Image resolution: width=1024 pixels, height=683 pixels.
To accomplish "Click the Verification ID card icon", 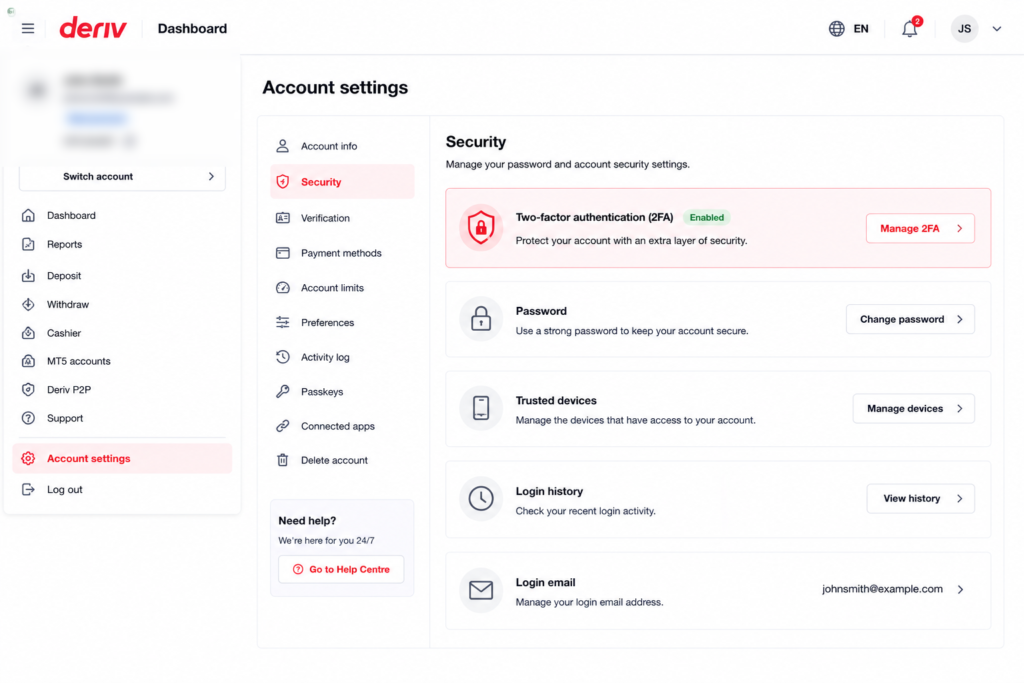I will (x=282, y=218).
